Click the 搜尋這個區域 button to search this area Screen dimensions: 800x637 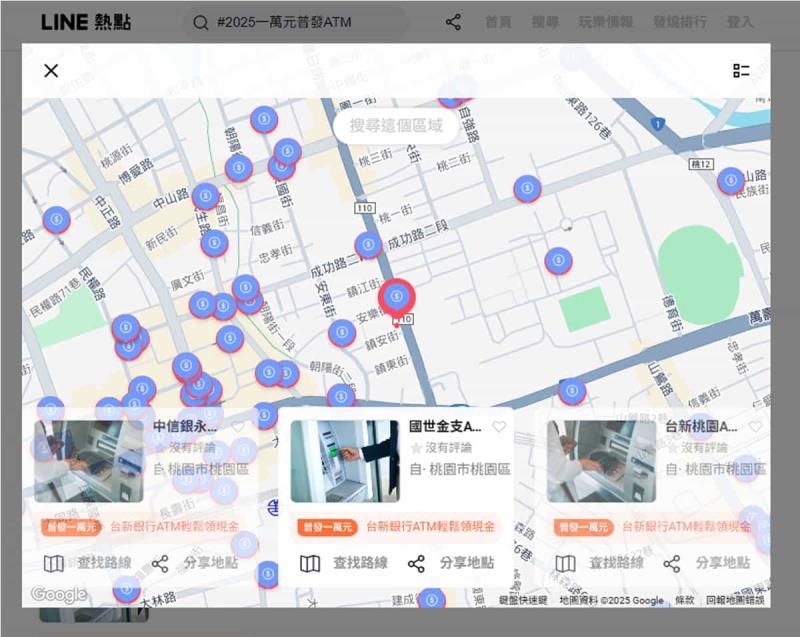tap(394, 126)
